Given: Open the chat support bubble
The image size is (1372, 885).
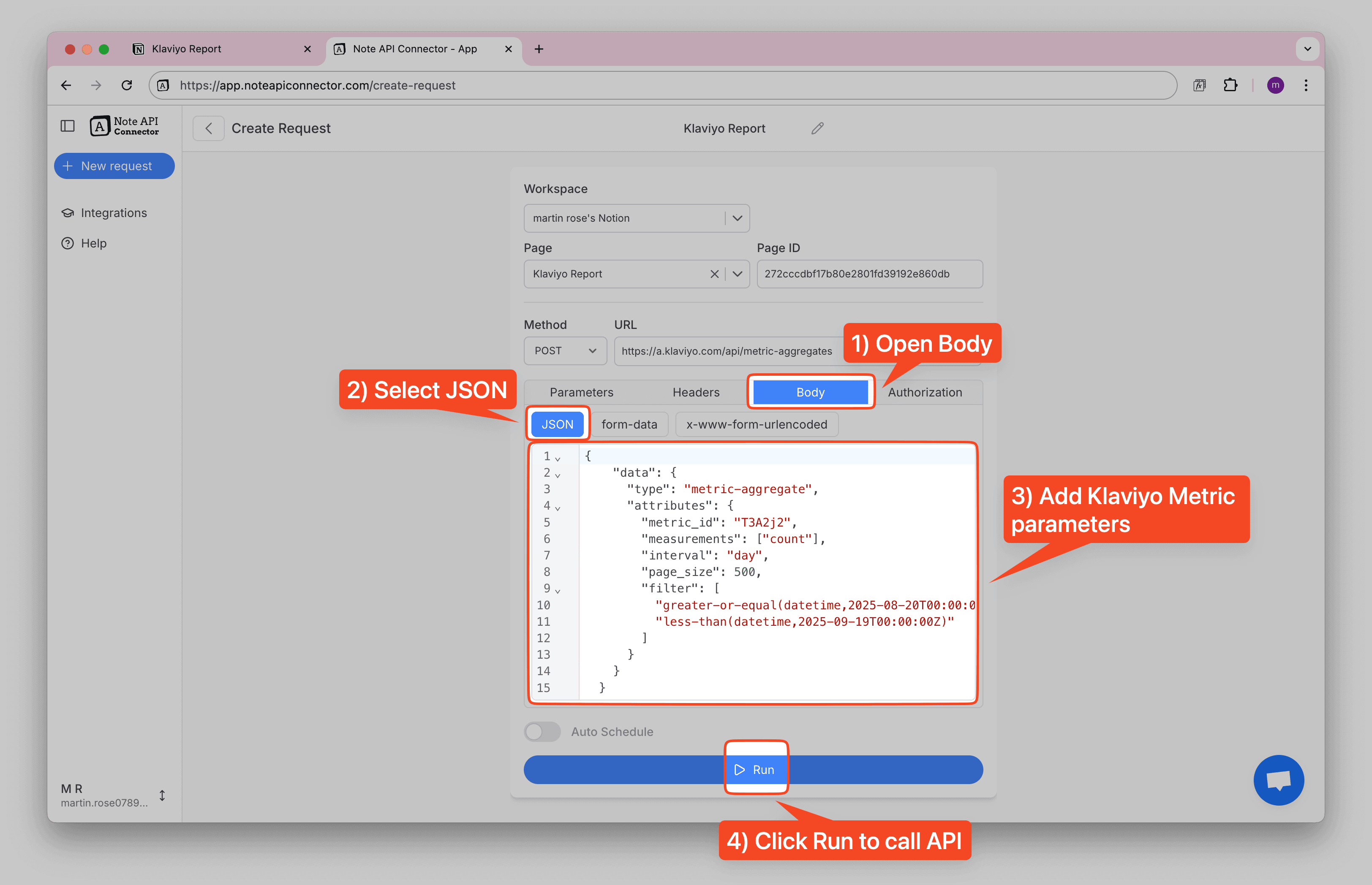Looking at the screenshot, I should 1278,780.
